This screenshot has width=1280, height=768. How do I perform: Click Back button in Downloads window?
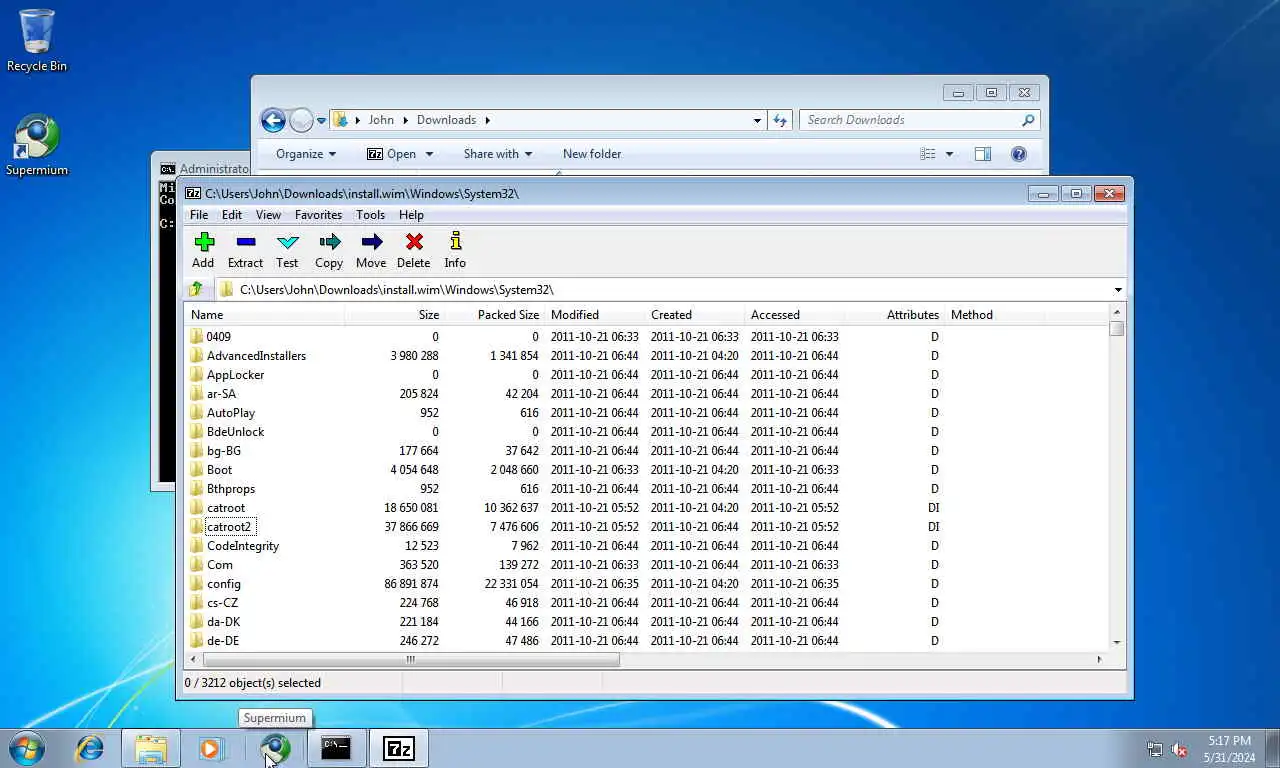(x=273, y=120)
